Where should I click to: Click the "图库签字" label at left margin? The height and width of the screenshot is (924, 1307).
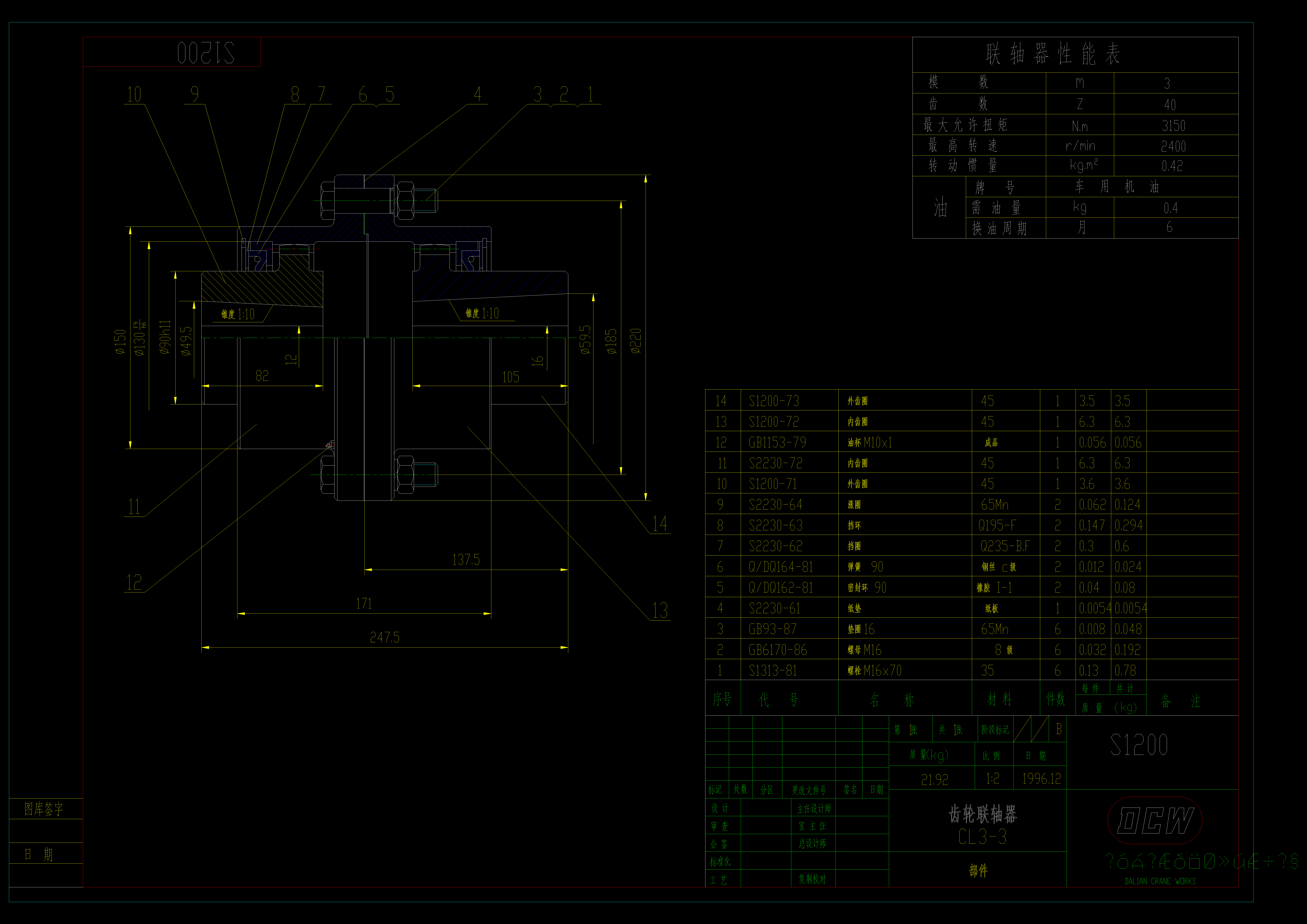tap(44, 809)
